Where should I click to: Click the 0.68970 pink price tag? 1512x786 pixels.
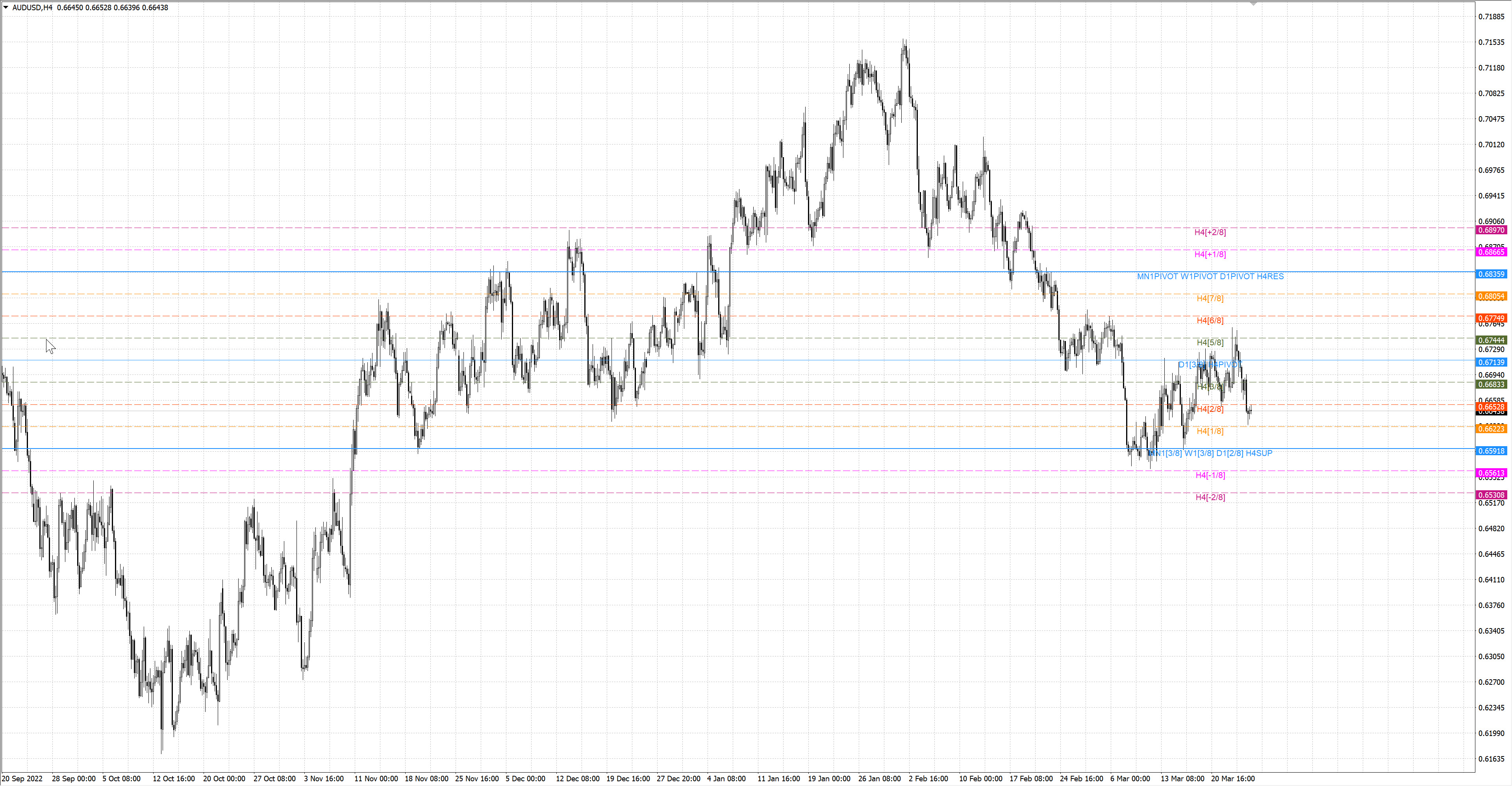[1492, 230]
